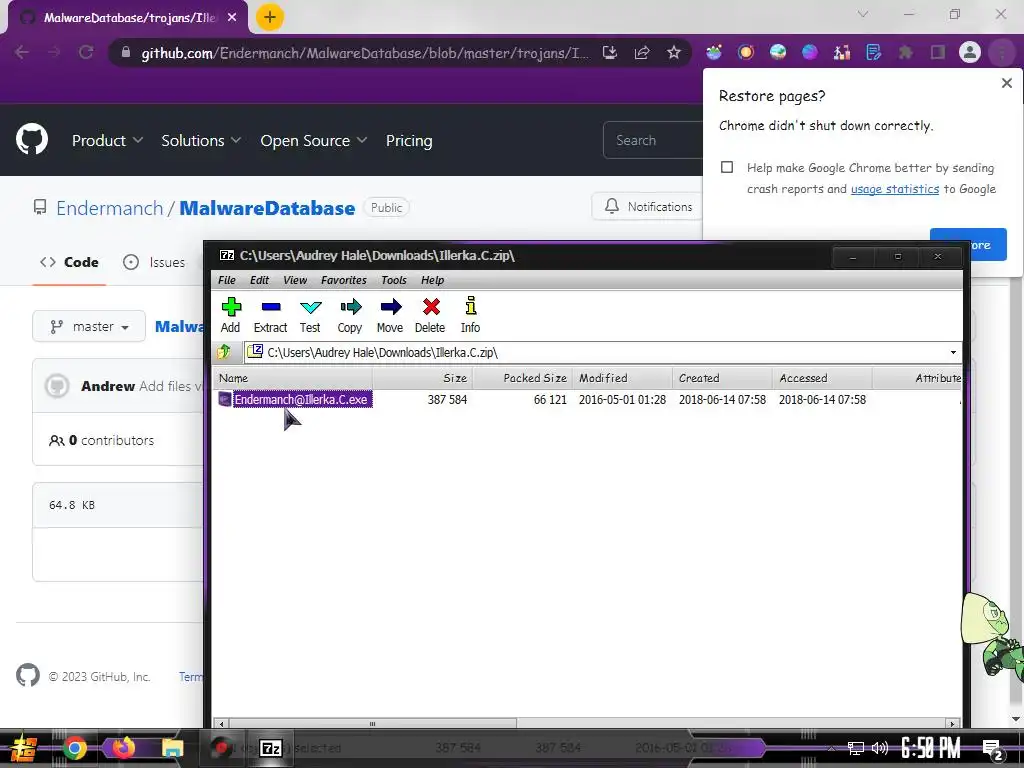Close the MalwareDatabase browser tab

[232, 18]
